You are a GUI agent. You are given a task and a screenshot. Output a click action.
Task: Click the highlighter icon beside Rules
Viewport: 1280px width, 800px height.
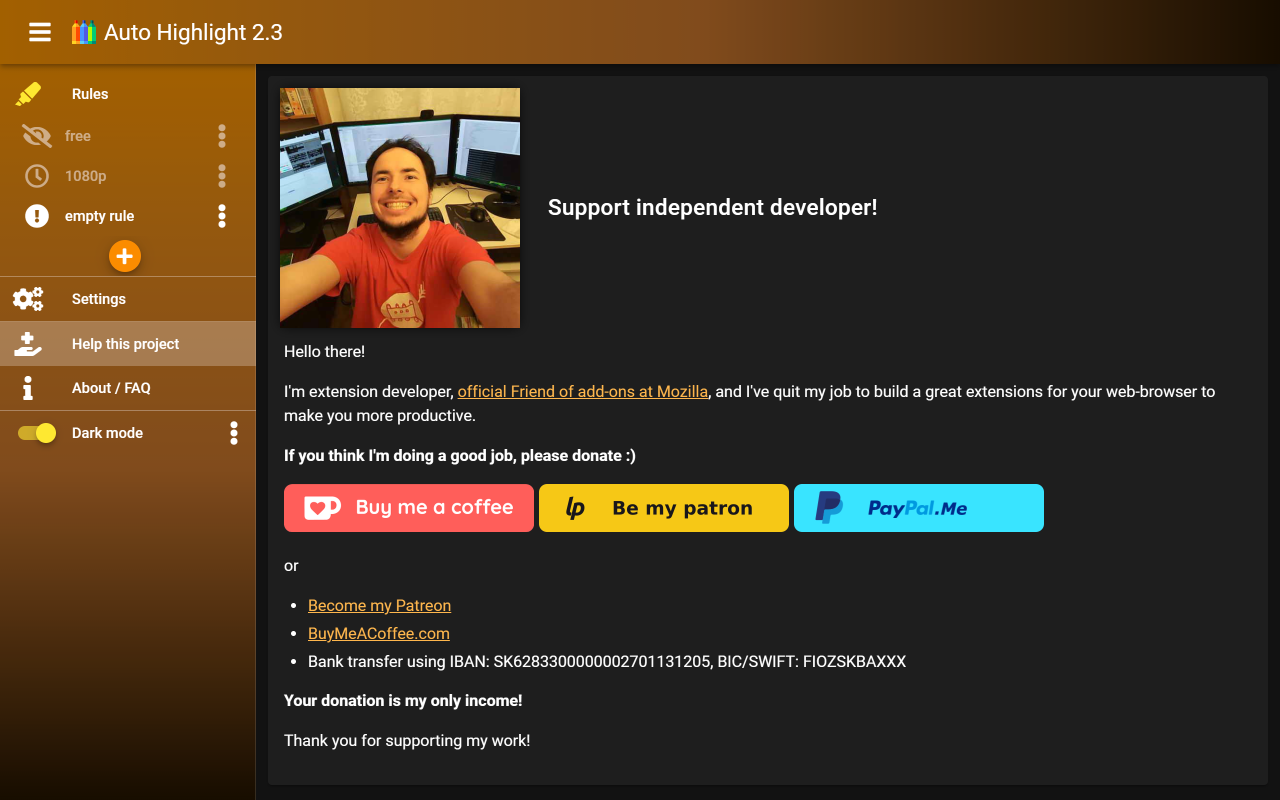(28, 94)
